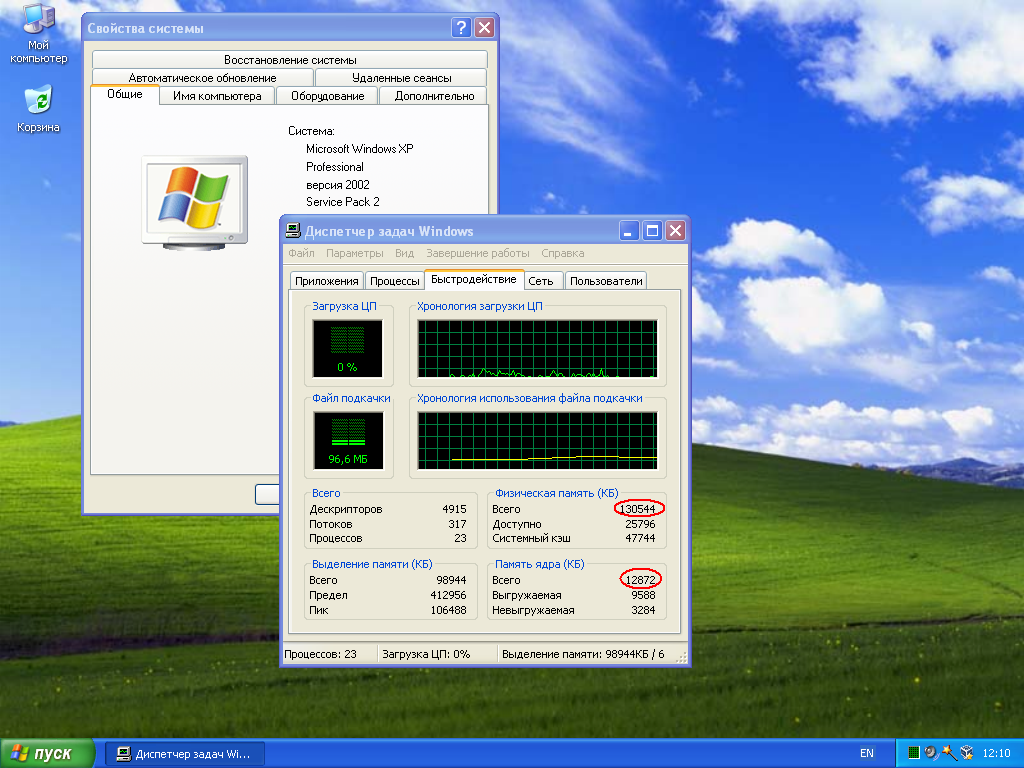Click status bar text Процессов: 23
This screenshot has width=1024, height=768.
321,654
